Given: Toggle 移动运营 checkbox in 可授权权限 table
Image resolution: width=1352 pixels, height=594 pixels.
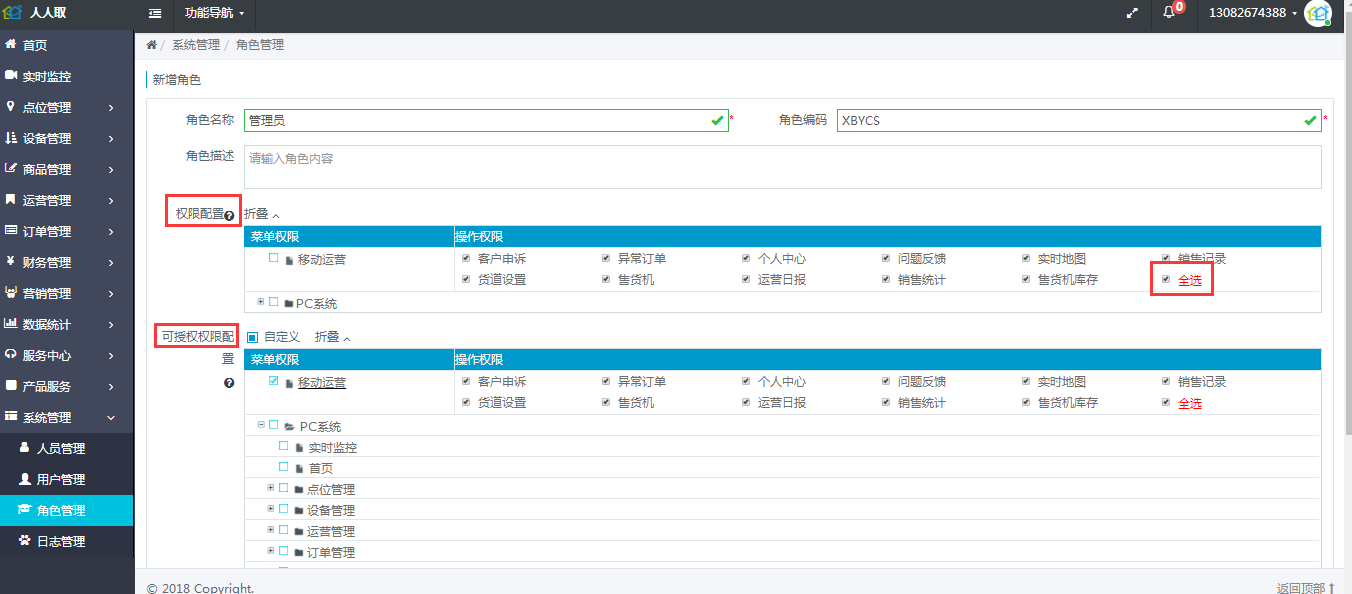Looking at the screenshot, I should point(273,381).
